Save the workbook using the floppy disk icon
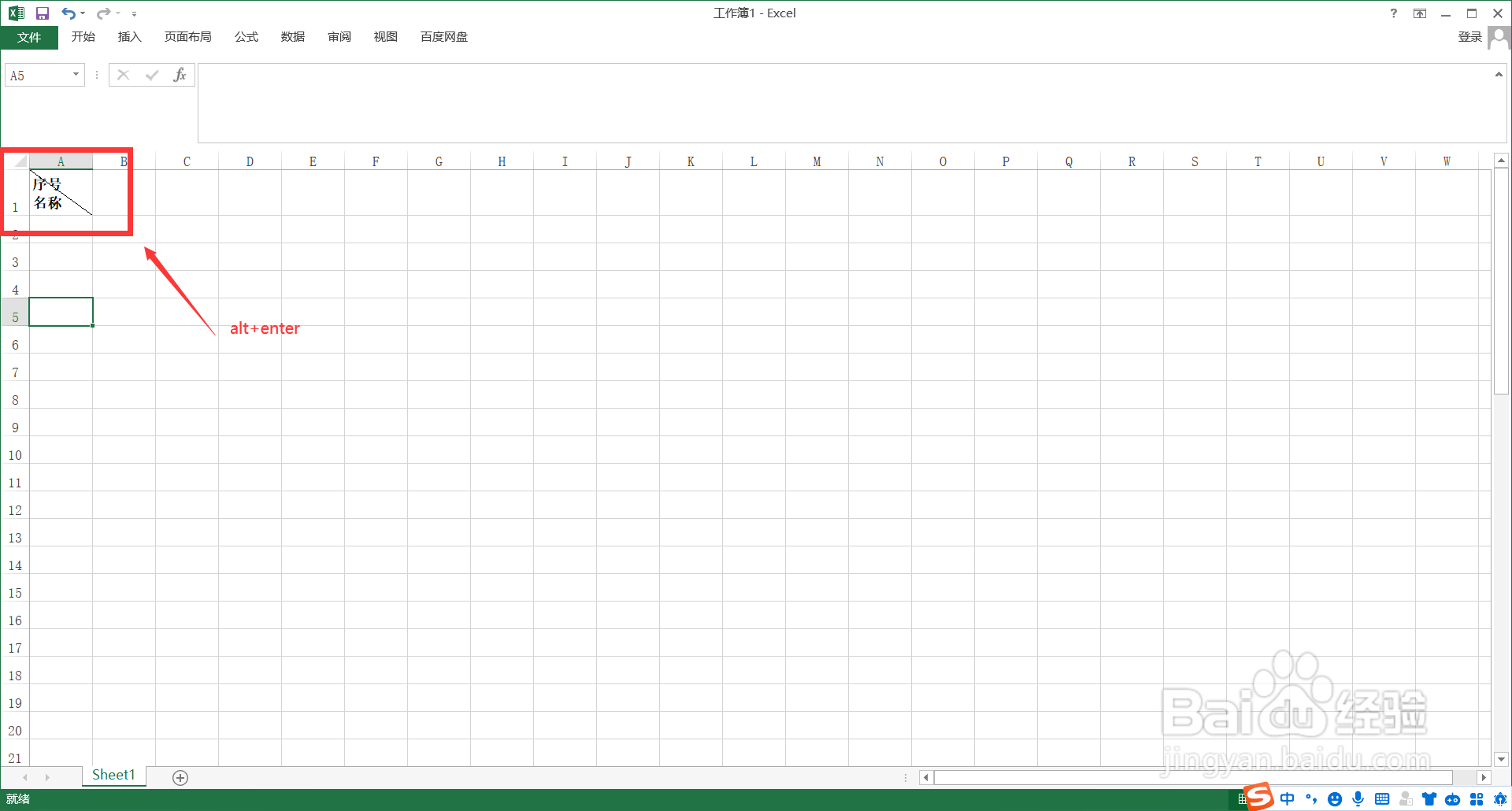 click(43, 13)
